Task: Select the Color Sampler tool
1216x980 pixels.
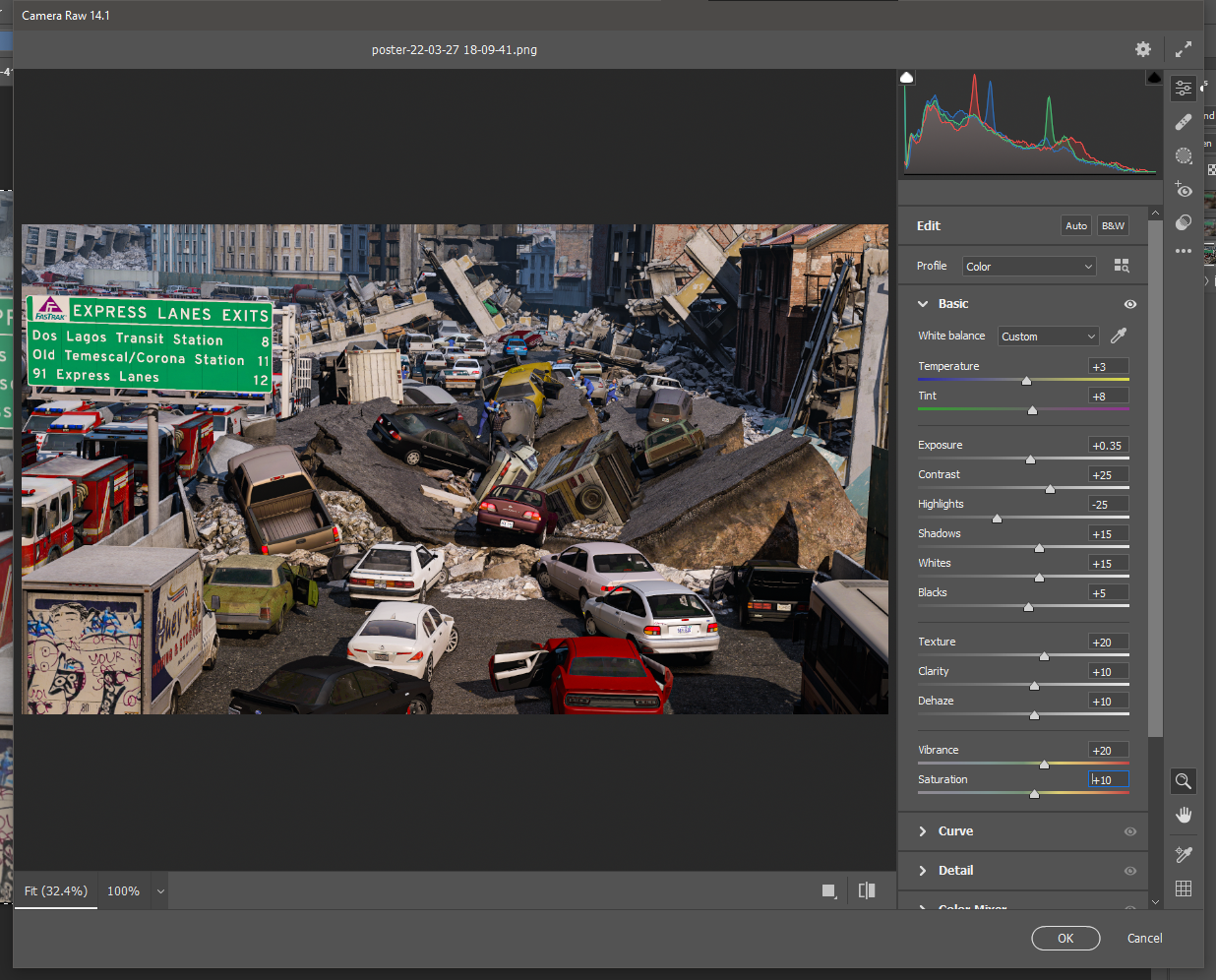Action: [1184, 854]
